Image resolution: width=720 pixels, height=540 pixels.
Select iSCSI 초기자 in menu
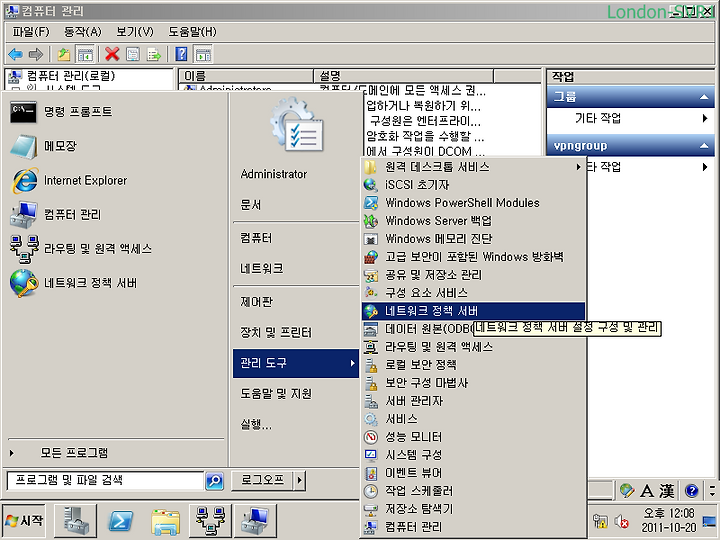point(473,185)
